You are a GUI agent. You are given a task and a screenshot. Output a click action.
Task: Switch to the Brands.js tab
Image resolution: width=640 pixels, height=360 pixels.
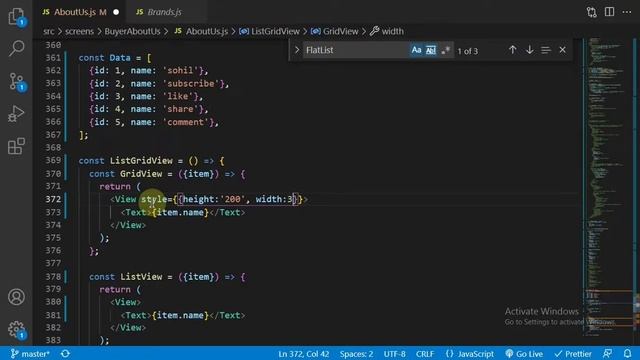[164, 12]
